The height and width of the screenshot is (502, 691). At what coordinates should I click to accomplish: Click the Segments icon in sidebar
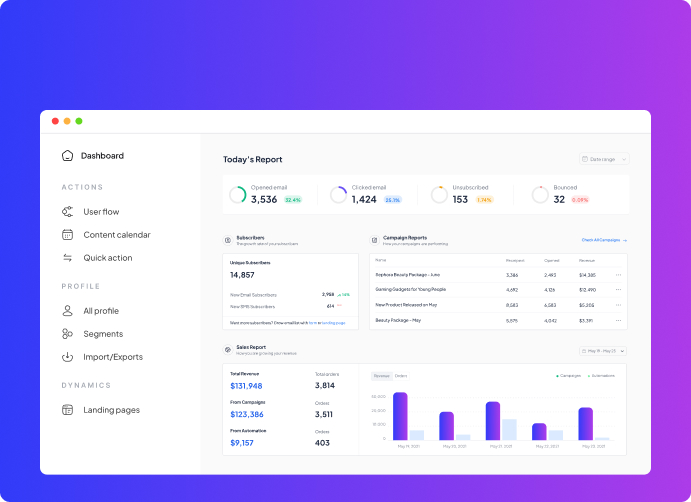point(67,334)
